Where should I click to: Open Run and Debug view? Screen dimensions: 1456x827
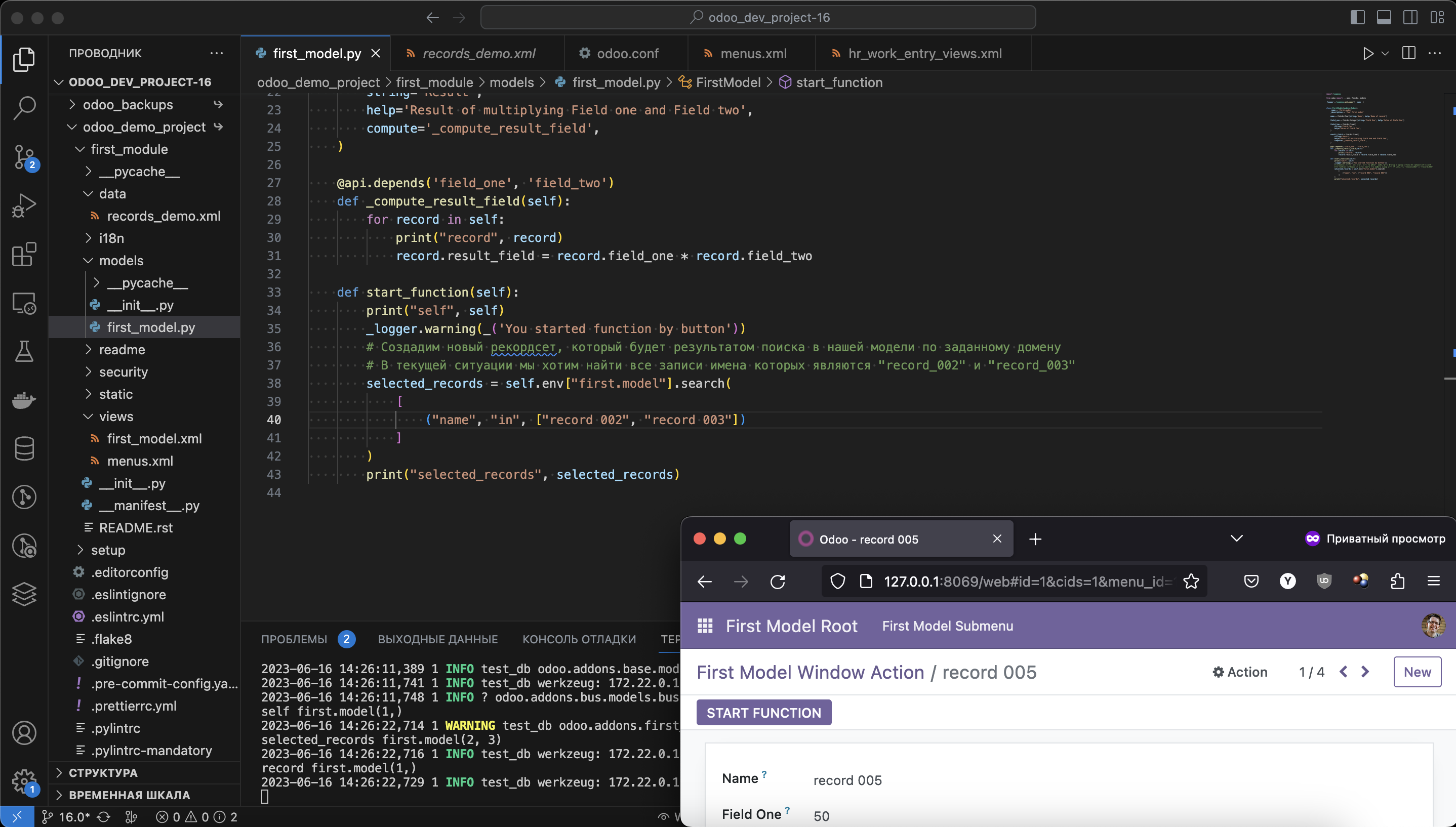coord(24,205)
